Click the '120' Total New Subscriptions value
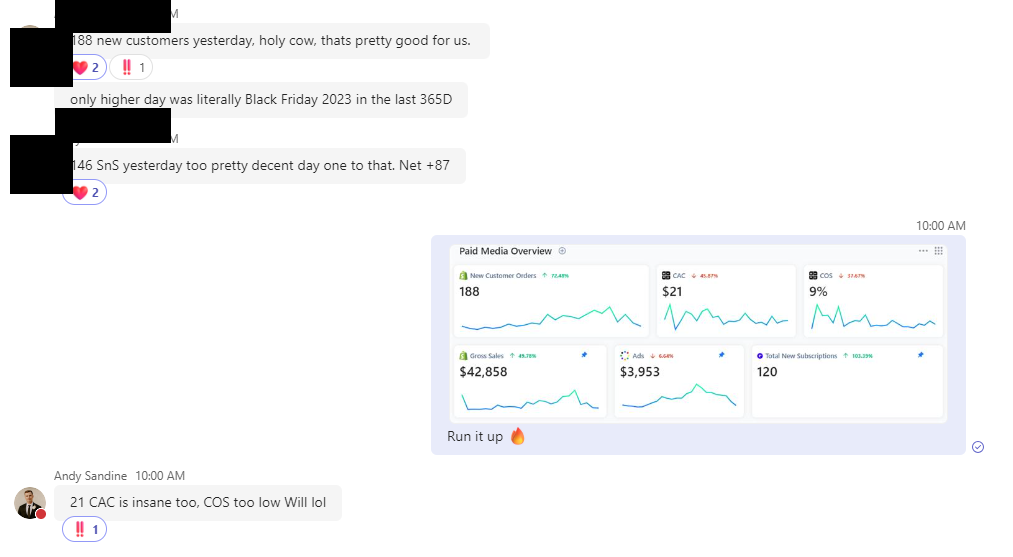This screenshot has height=557, width=1013. [767, 372]
